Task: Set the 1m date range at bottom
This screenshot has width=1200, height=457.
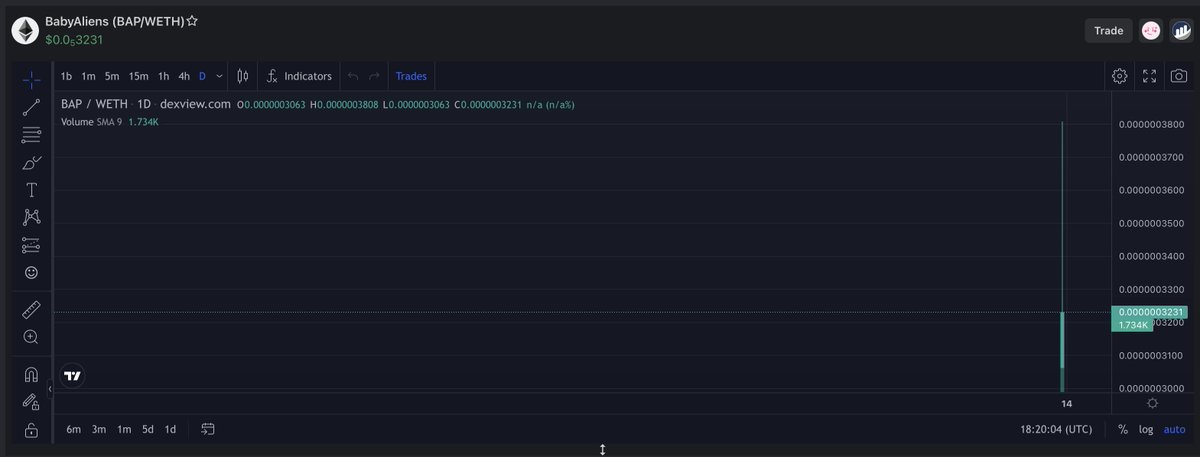Action: click(x=124, y=429)
